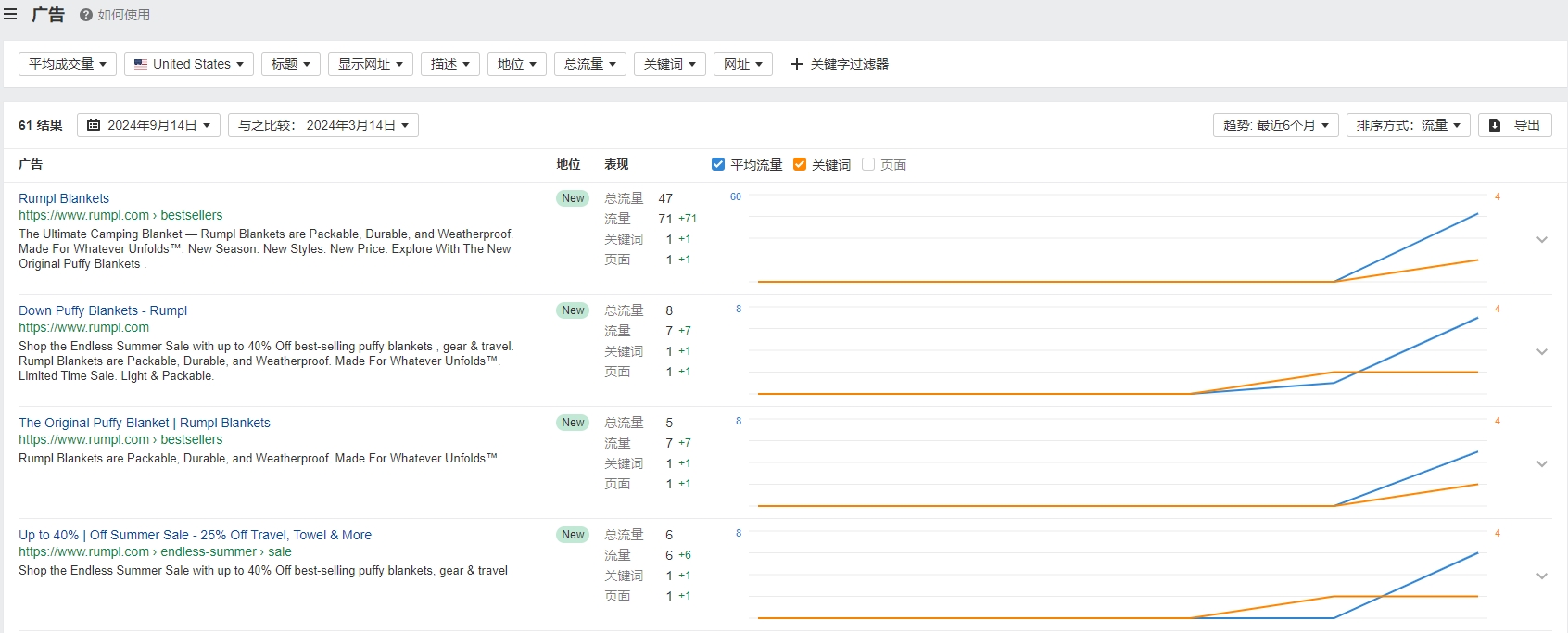Image resolution: width=1568 pixels, height=633 pixels.
Task: Click the question mark help icon
Action: pyautogui.click(x=86, y=15)
